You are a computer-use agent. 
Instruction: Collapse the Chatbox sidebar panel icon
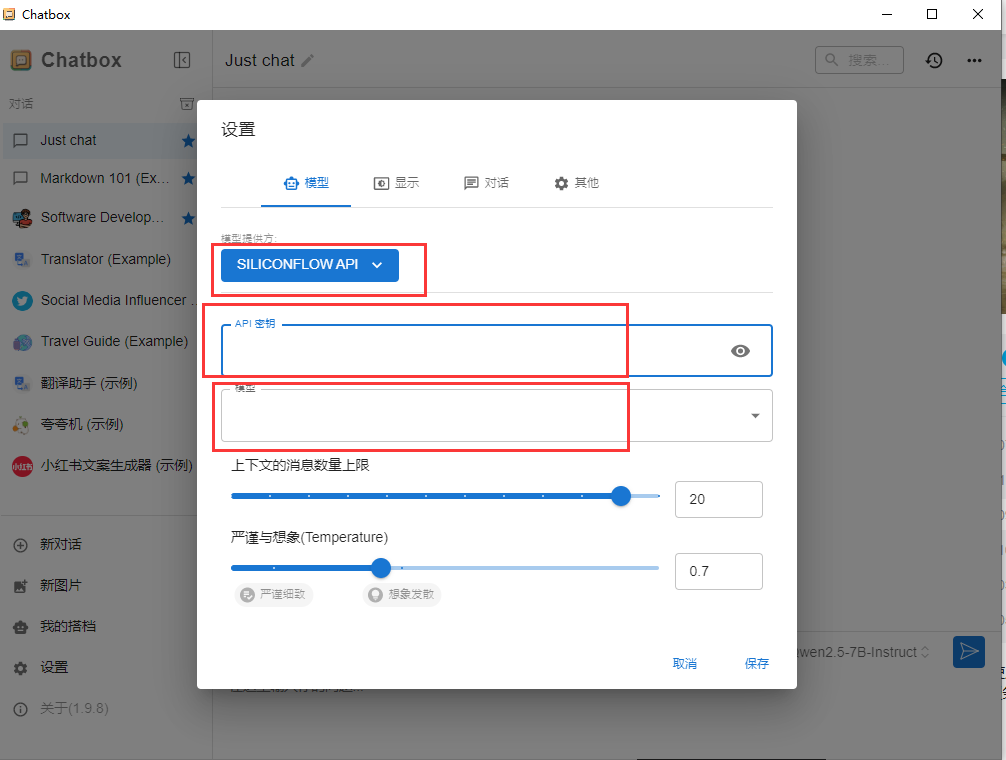pos(182,60)
